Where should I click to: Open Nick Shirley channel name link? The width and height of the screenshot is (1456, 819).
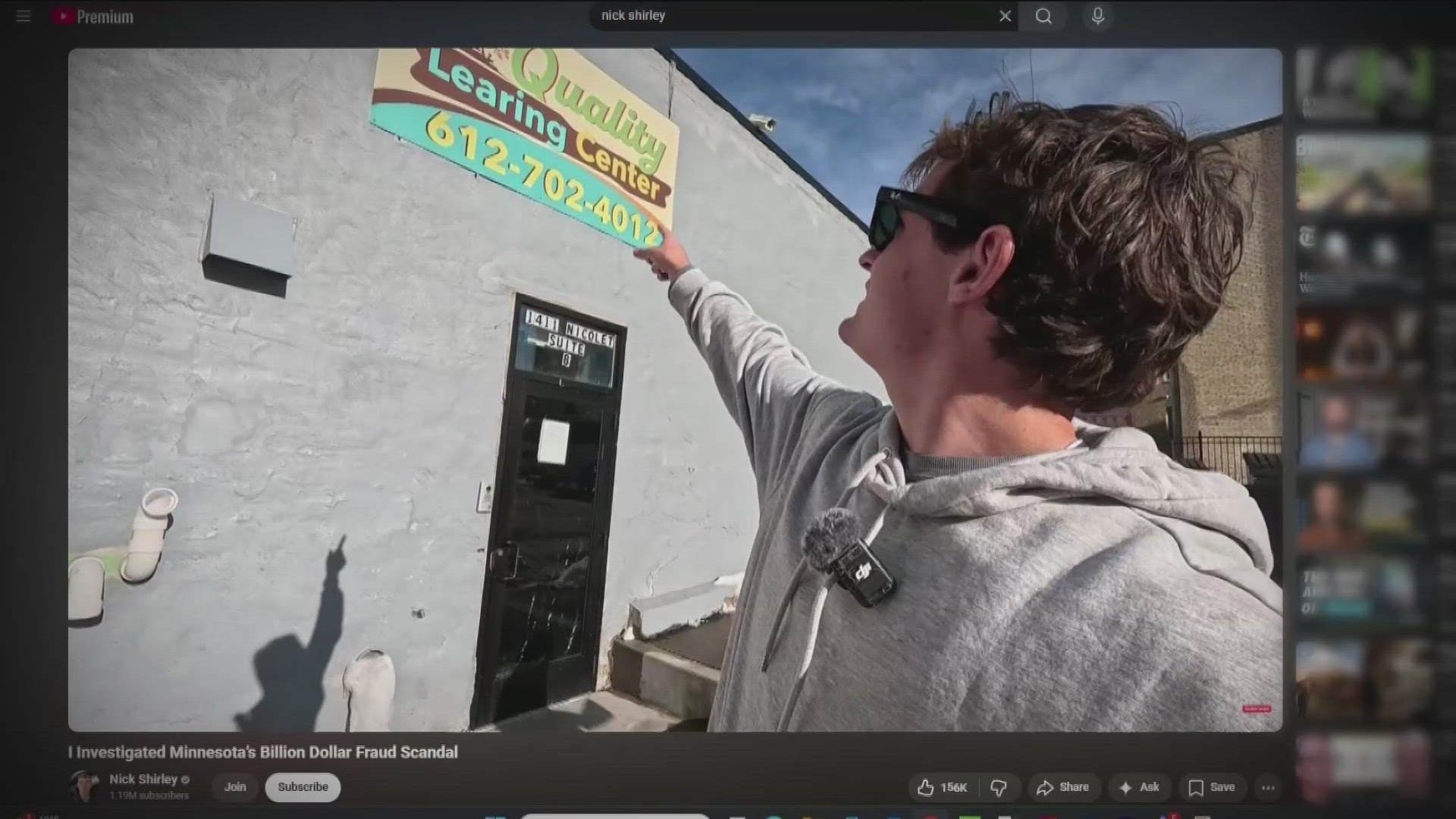pos(143,779)
